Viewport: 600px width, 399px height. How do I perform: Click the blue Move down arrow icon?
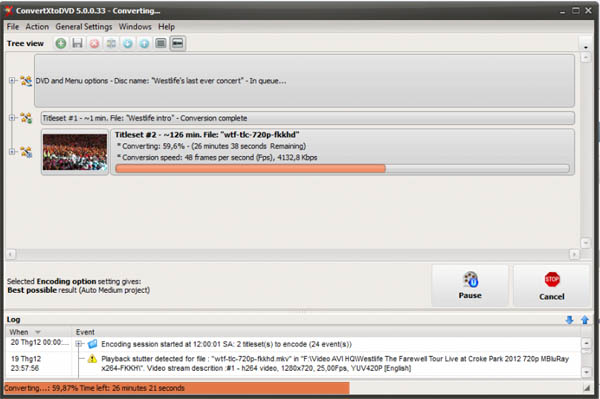tap(127, 43)
